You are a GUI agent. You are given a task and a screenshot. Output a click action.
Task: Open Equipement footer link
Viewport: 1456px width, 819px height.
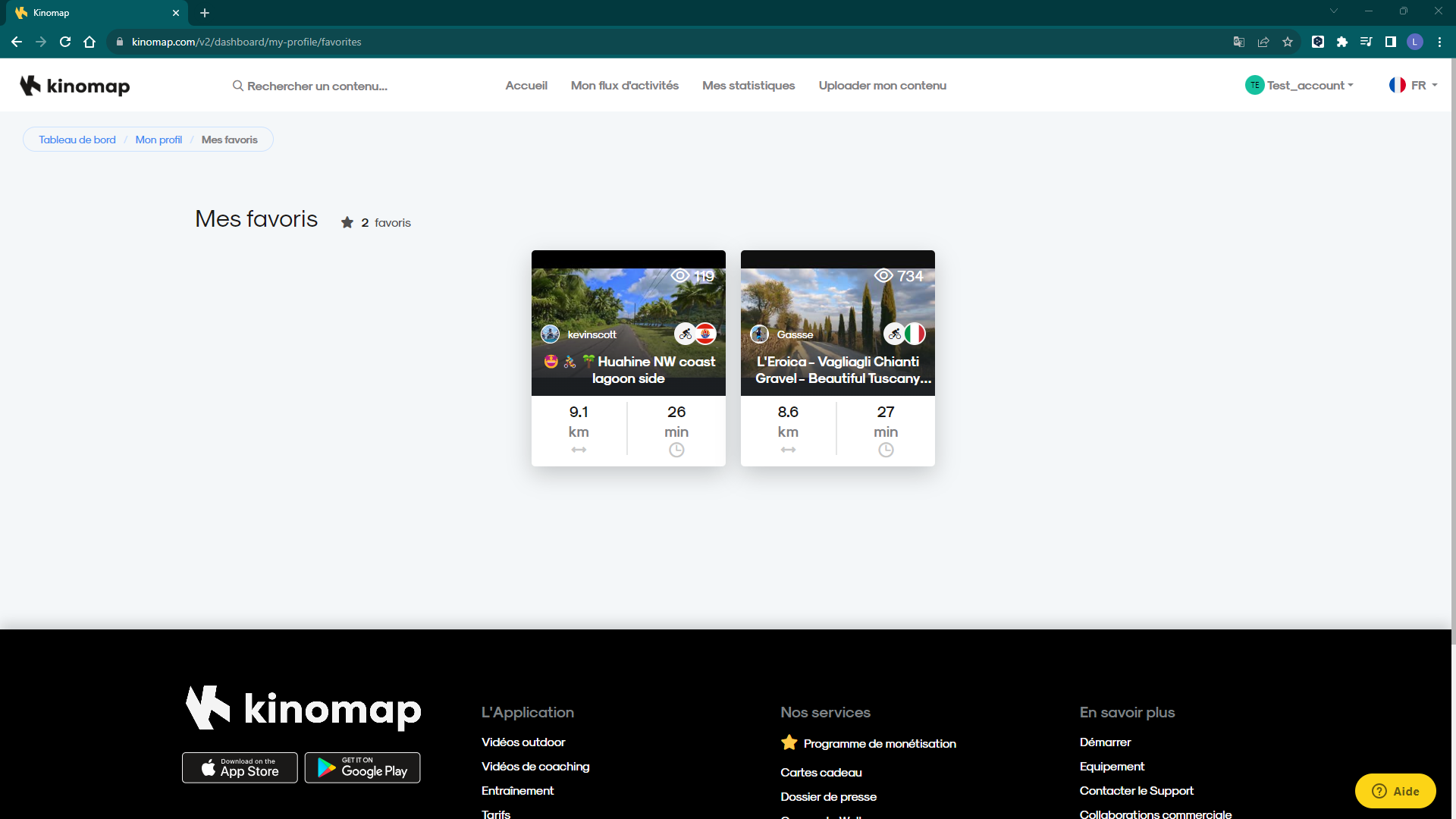coord(1112,767)
